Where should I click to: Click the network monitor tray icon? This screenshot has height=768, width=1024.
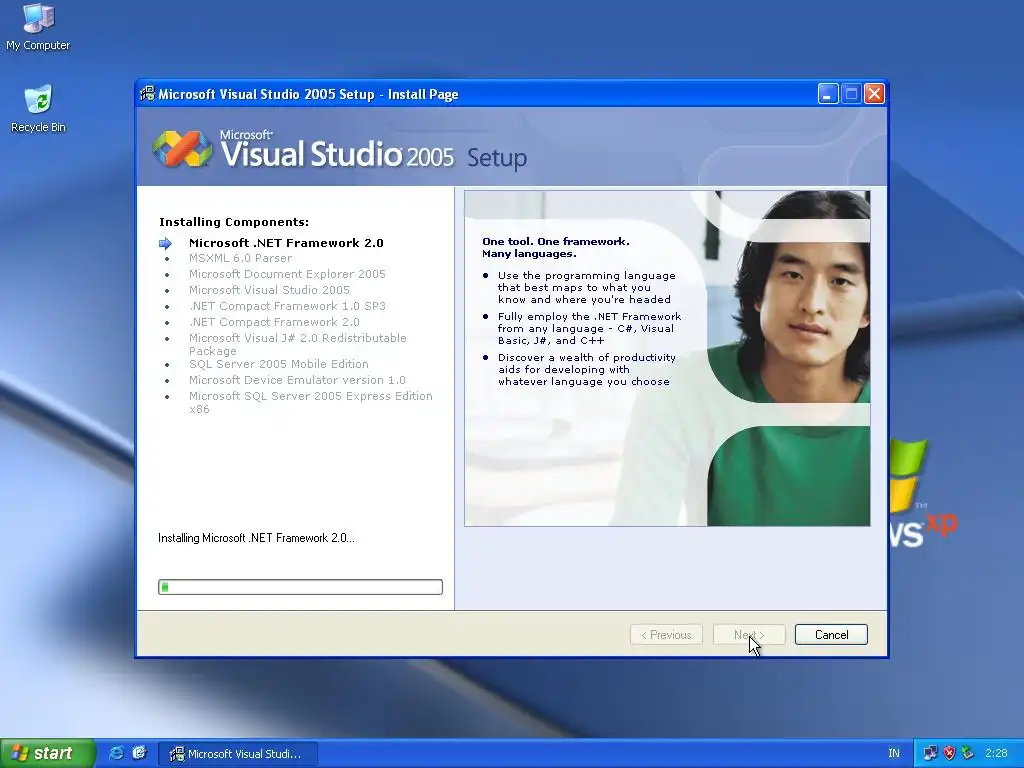click(x=930, y=753)
